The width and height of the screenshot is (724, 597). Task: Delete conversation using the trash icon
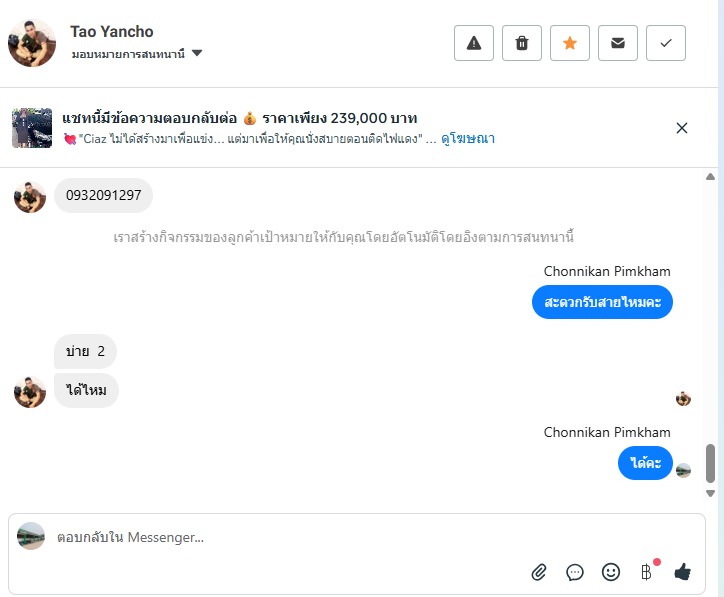522,43
